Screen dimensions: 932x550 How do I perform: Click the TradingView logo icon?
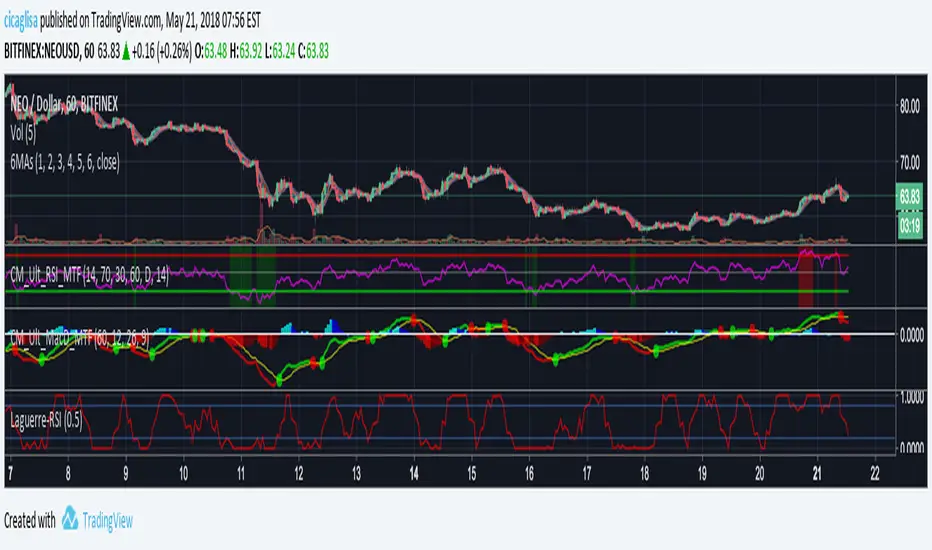(x=70, y=518)
